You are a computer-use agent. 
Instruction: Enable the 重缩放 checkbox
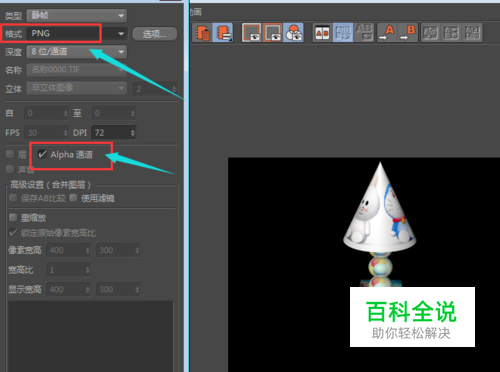tap(13, 218)
